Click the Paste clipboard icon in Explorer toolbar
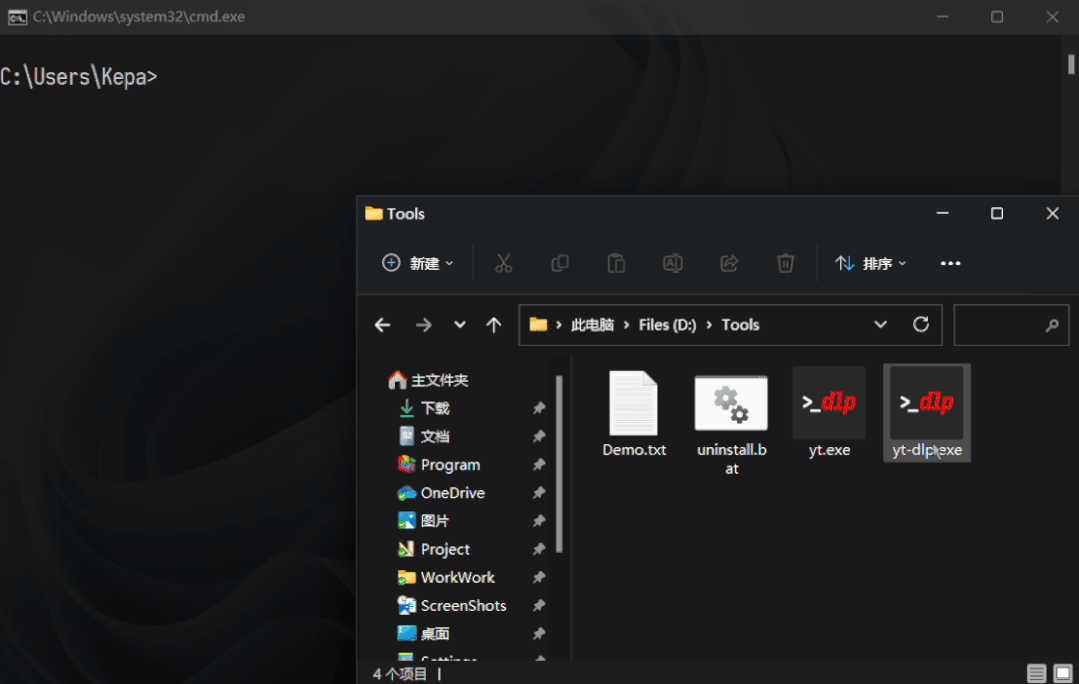This screenshot has height=684, width=1079. pos(617,263)
